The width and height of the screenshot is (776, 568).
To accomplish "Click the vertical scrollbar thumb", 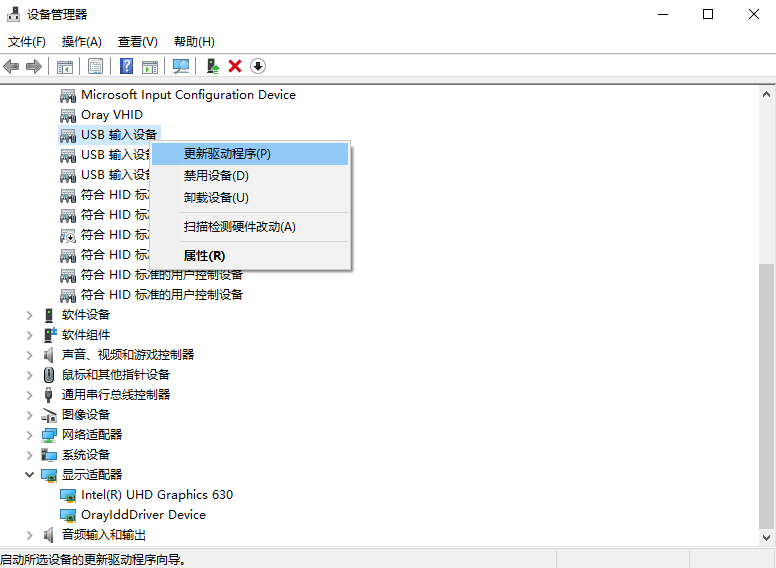I will 766,395.
